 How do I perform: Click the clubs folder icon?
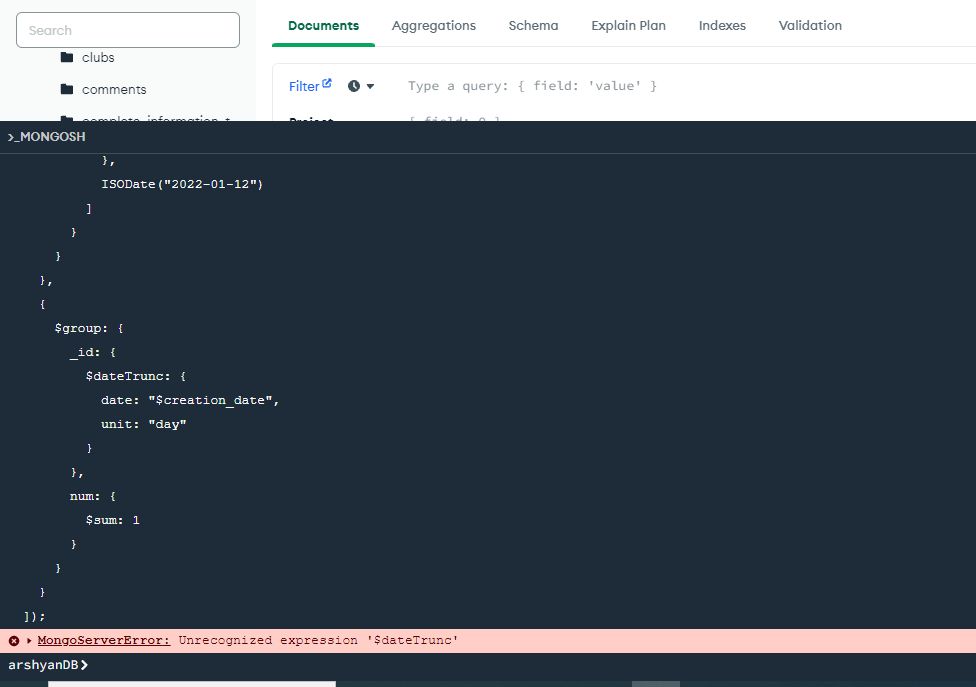point(67,57)
